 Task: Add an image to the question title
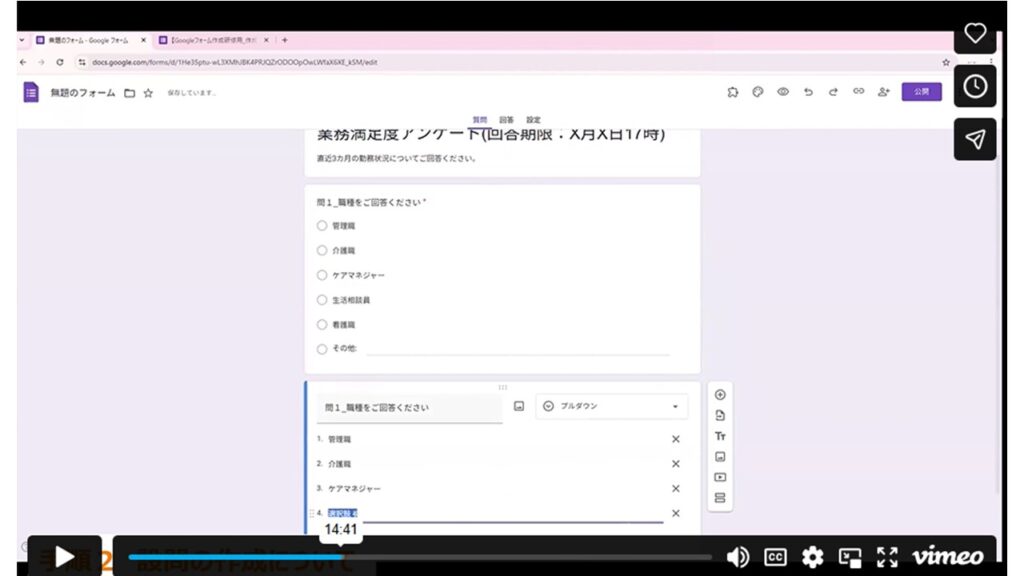point(519,407)
